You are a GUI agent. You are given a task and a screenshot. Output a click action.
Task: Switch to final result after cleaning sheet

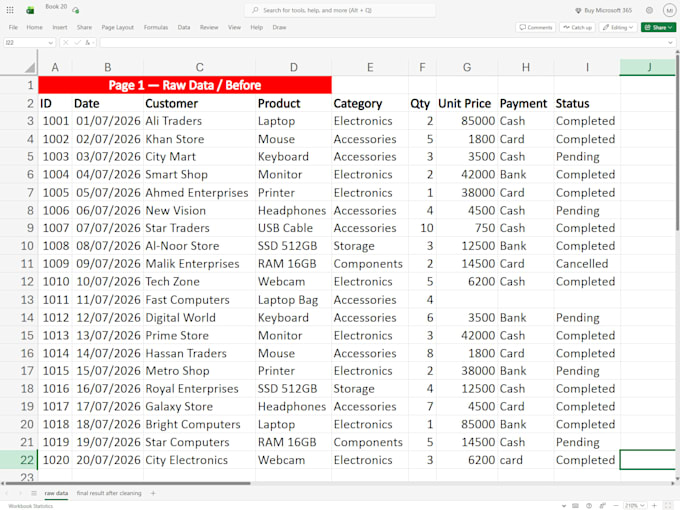pyautogui.click(x=109, y=493)
